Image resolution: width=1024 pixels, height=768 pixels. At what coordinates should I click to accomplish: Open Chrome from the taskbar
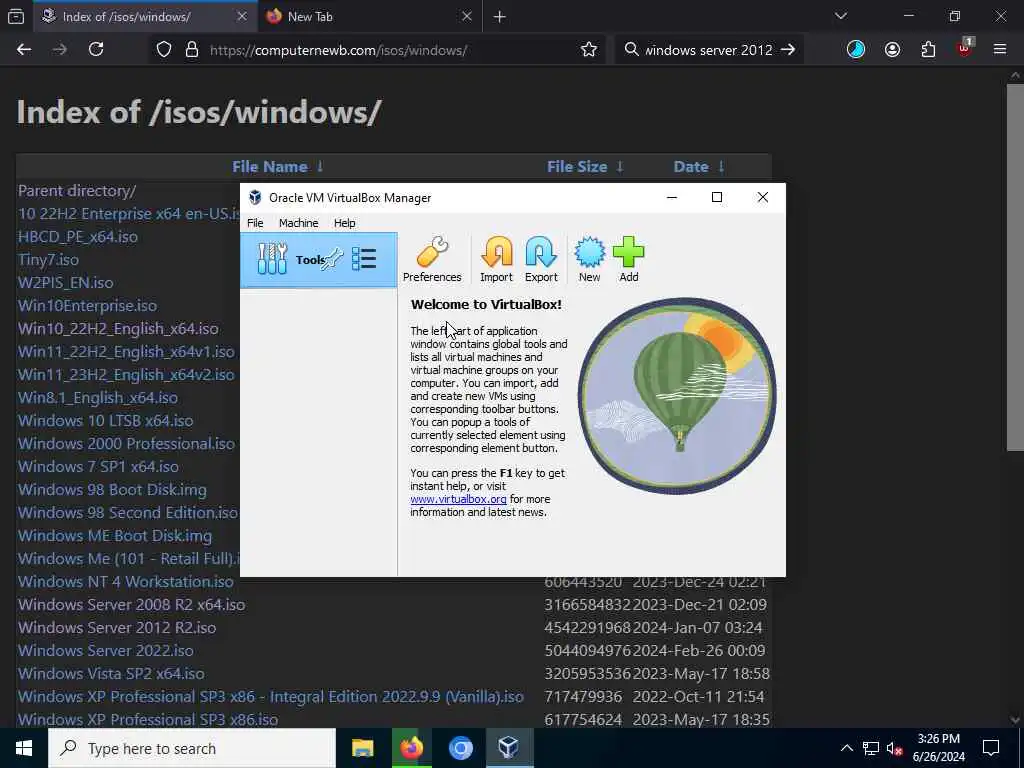460,748
